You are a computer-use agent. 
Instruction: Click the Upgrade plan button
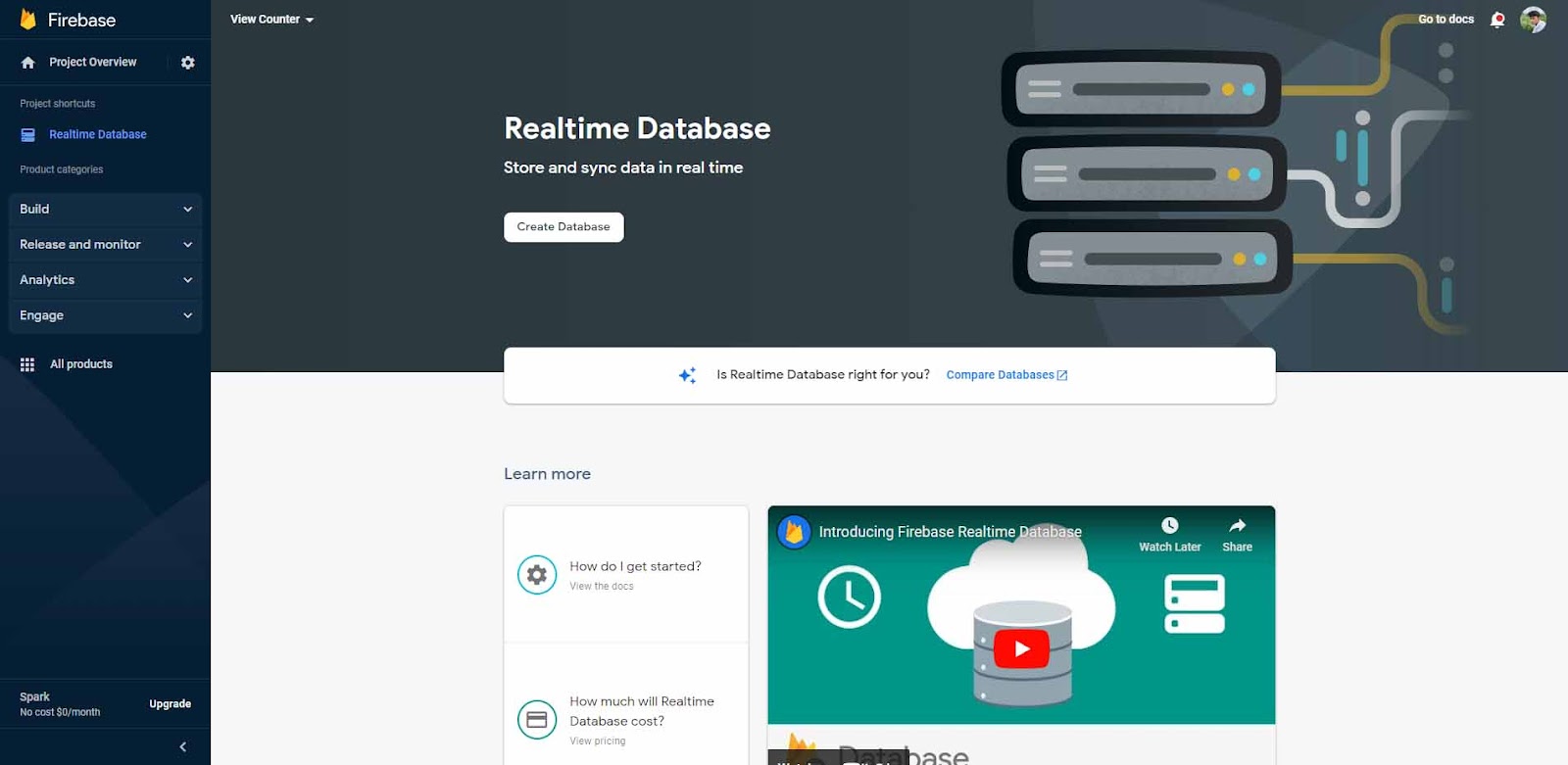click(x=171, y=704)
